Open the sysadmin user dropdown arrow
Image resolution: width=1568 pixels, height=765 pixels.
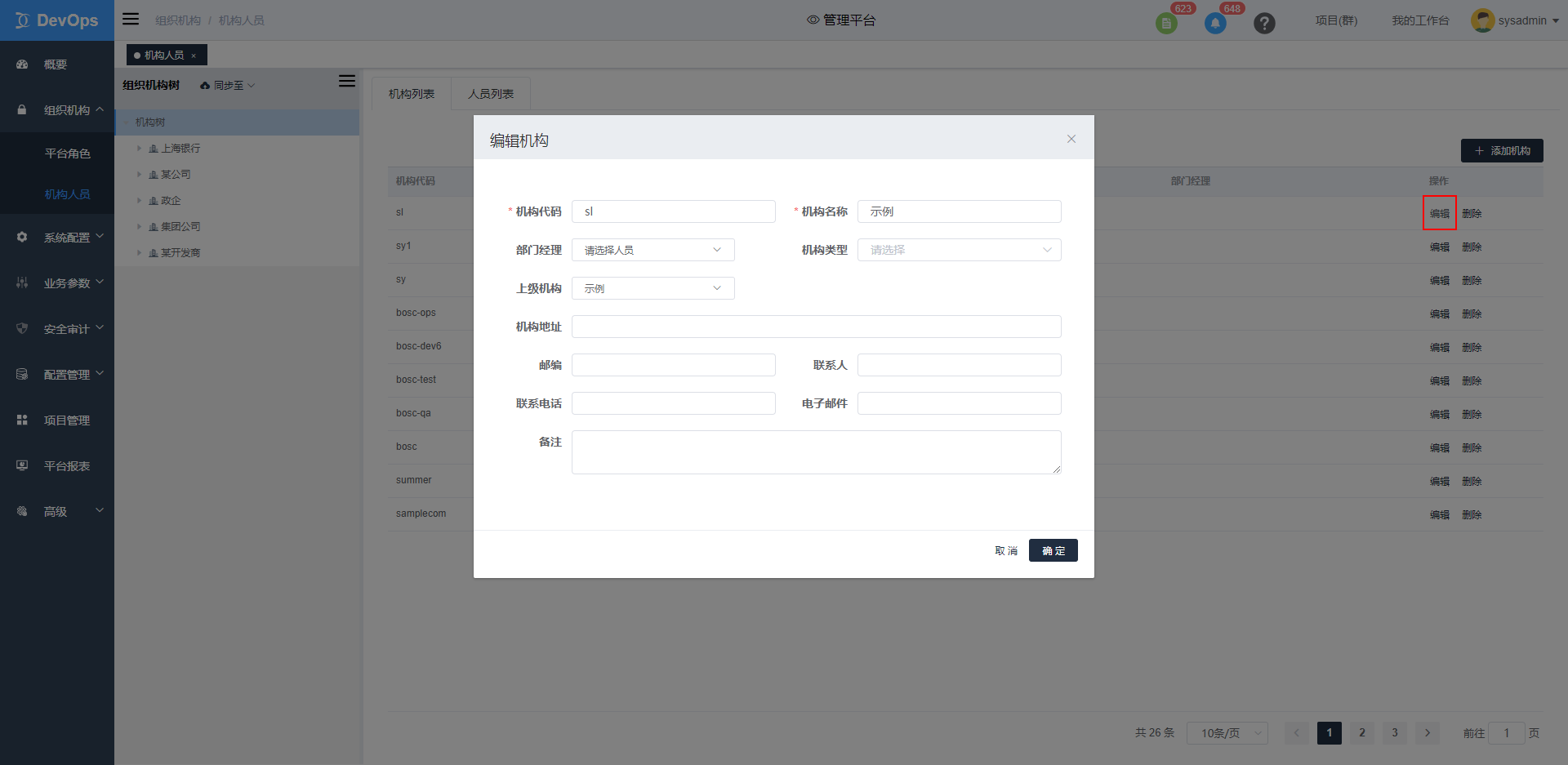pos(1556,21)
